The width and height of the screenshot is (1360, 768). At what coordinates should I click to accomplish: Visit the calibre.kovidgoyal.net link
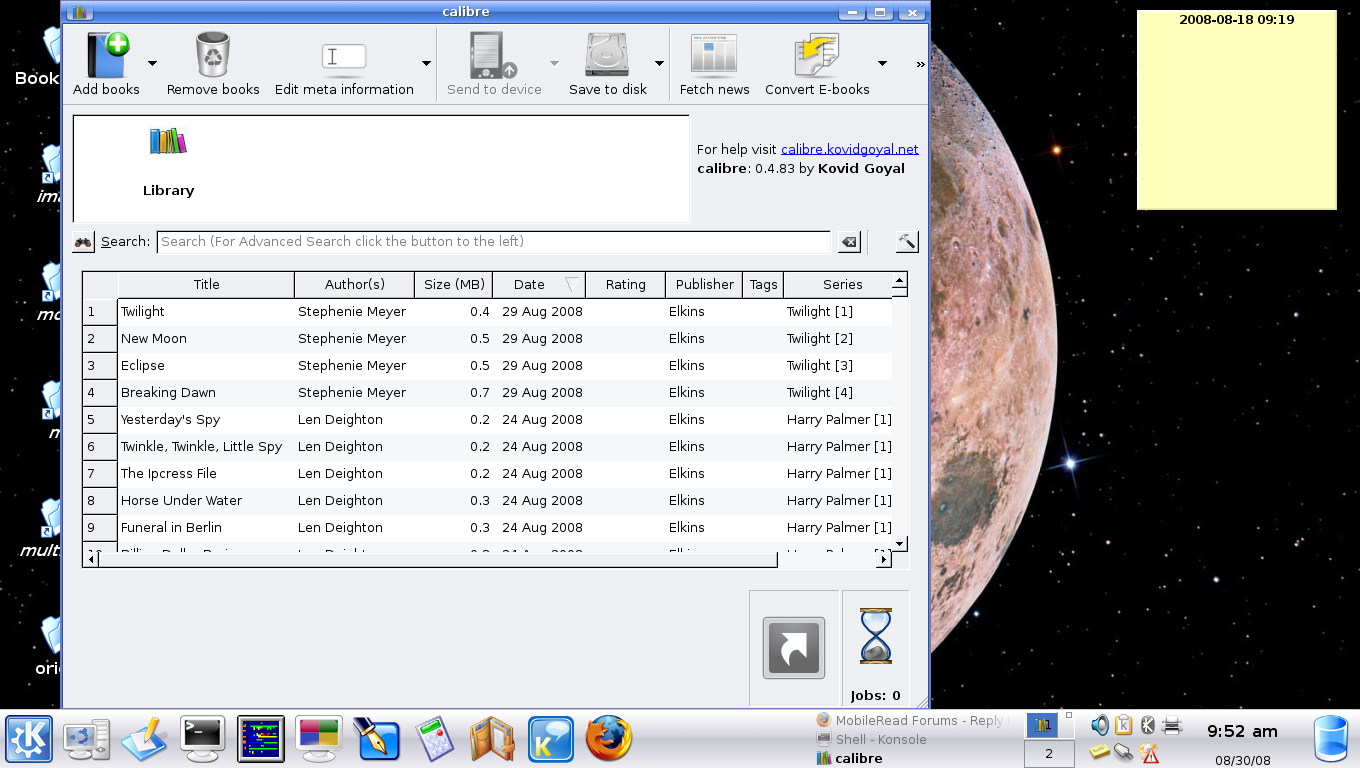[849, 149]
